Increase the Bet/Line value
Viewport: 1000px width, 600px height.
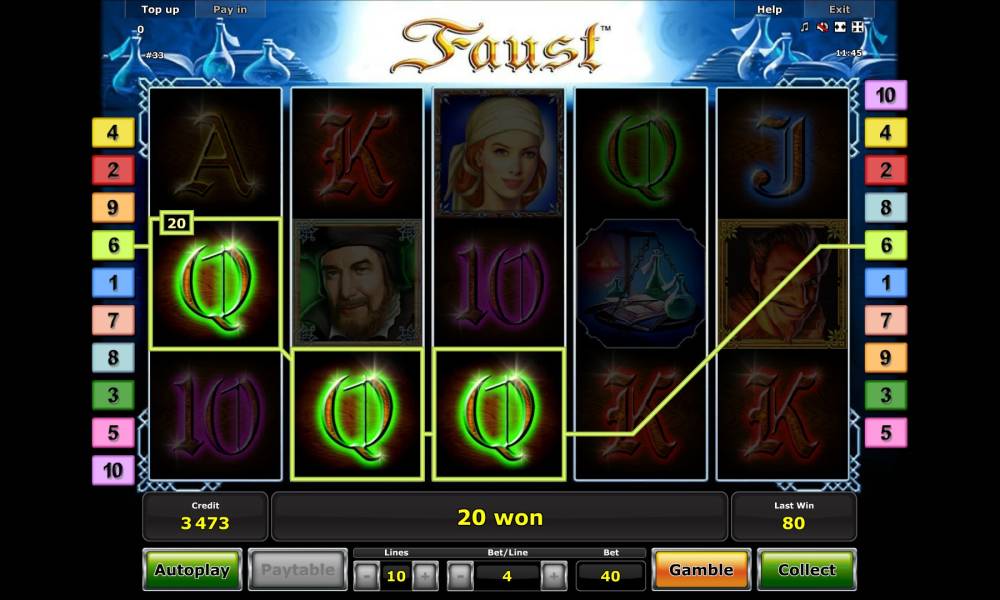(554, 576)
